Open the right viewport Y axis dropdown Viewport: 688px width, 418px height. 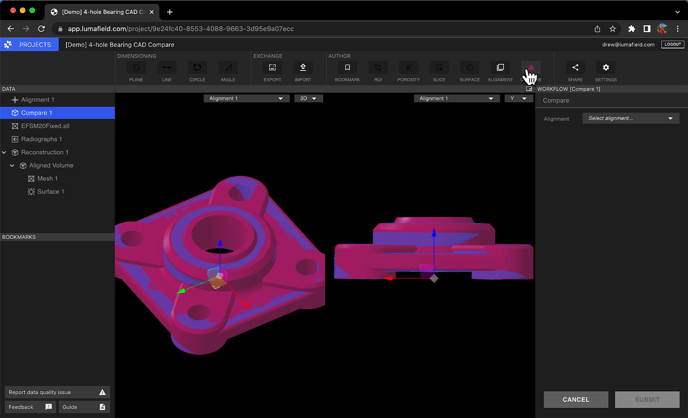(x=518, y=99)
